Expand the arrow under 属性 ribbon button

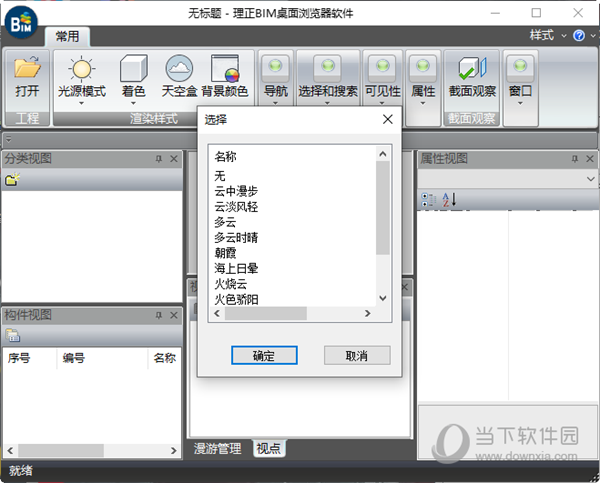423,103
